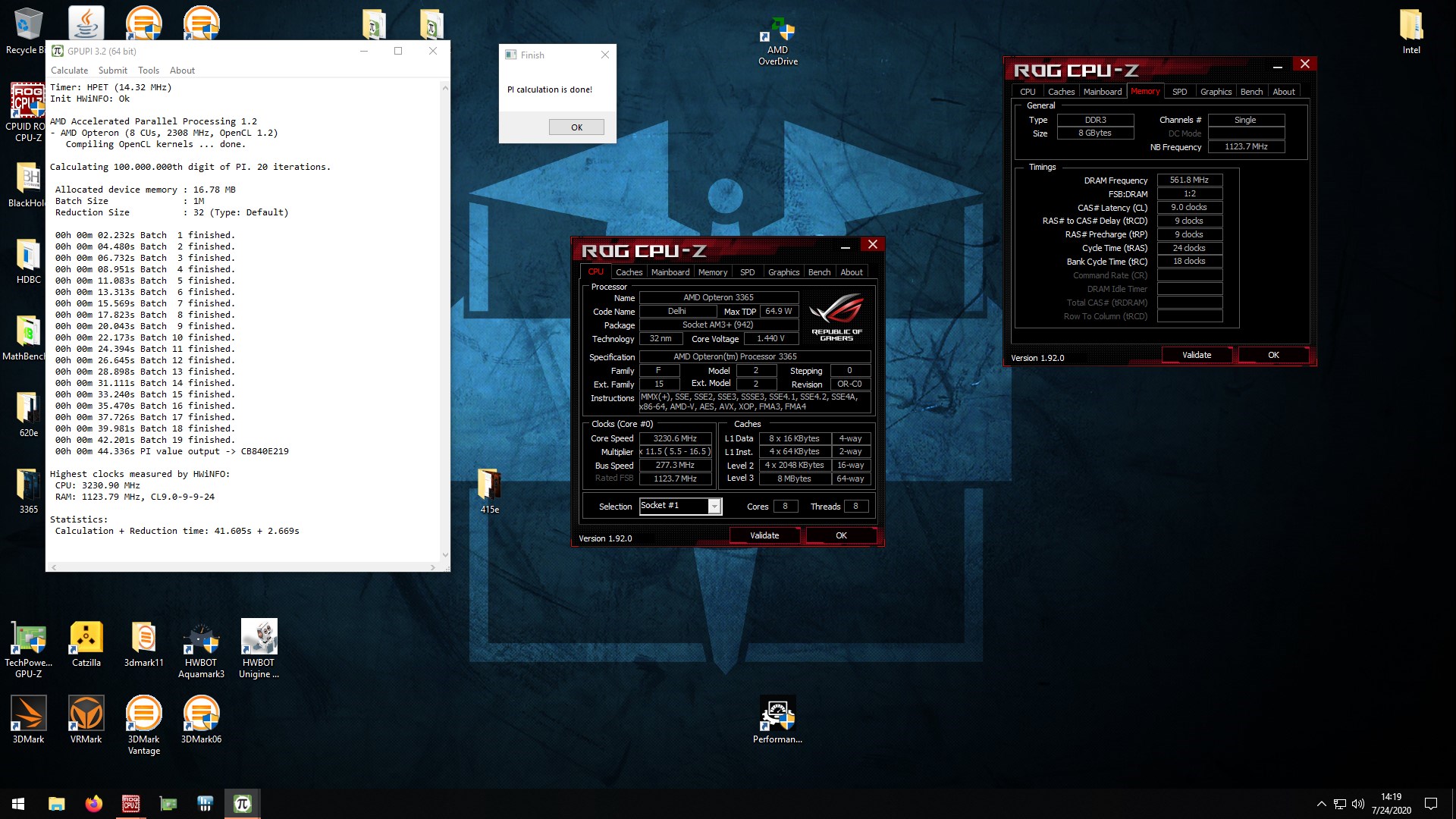Switch to Memory tab in center CPU-Z
Image resolution: width=1456 pixels, height=819 pixels.
point(713,272)
